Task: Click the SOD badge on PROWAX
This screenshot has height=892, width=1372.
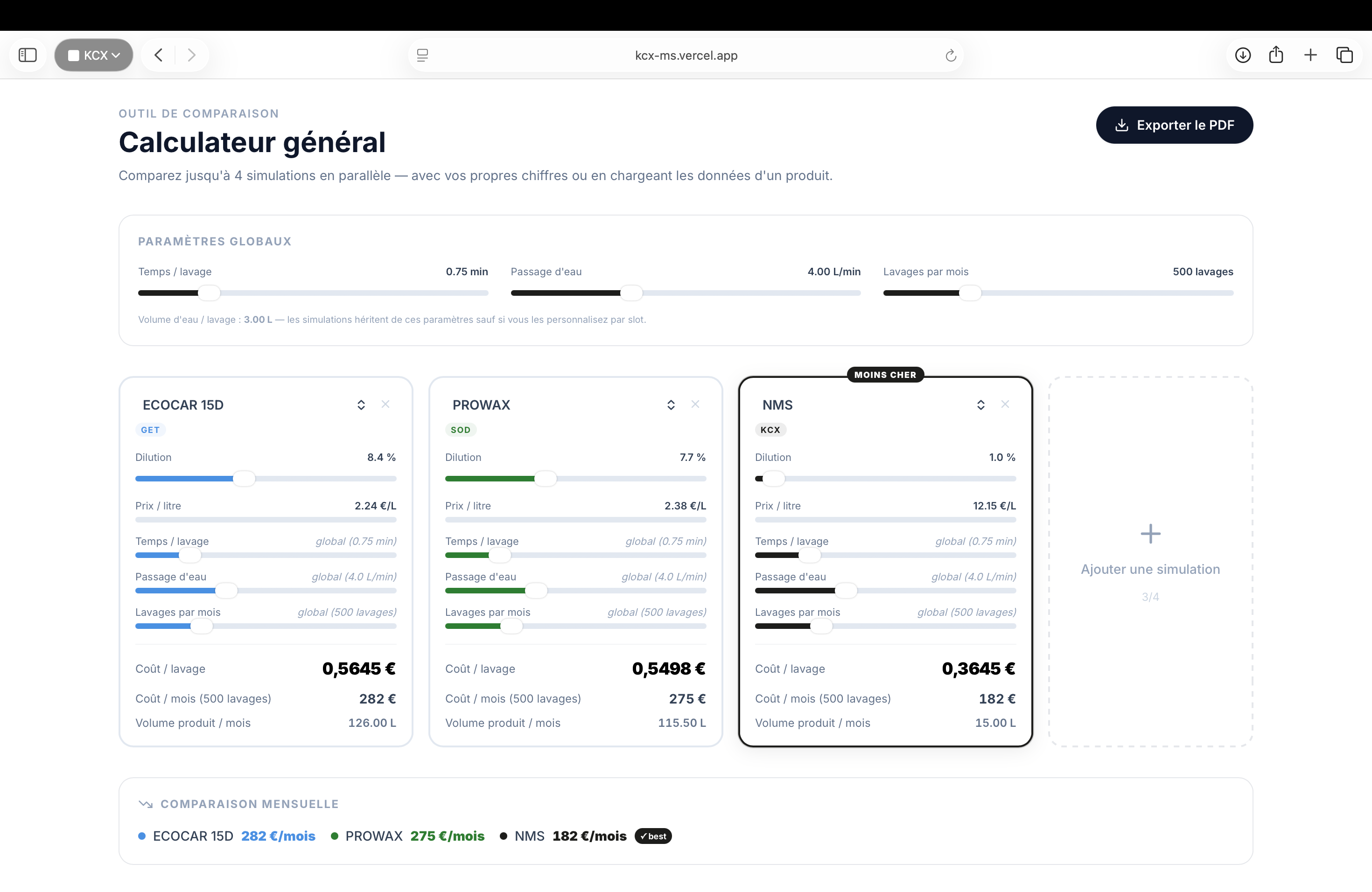Action: click(461, 430)
